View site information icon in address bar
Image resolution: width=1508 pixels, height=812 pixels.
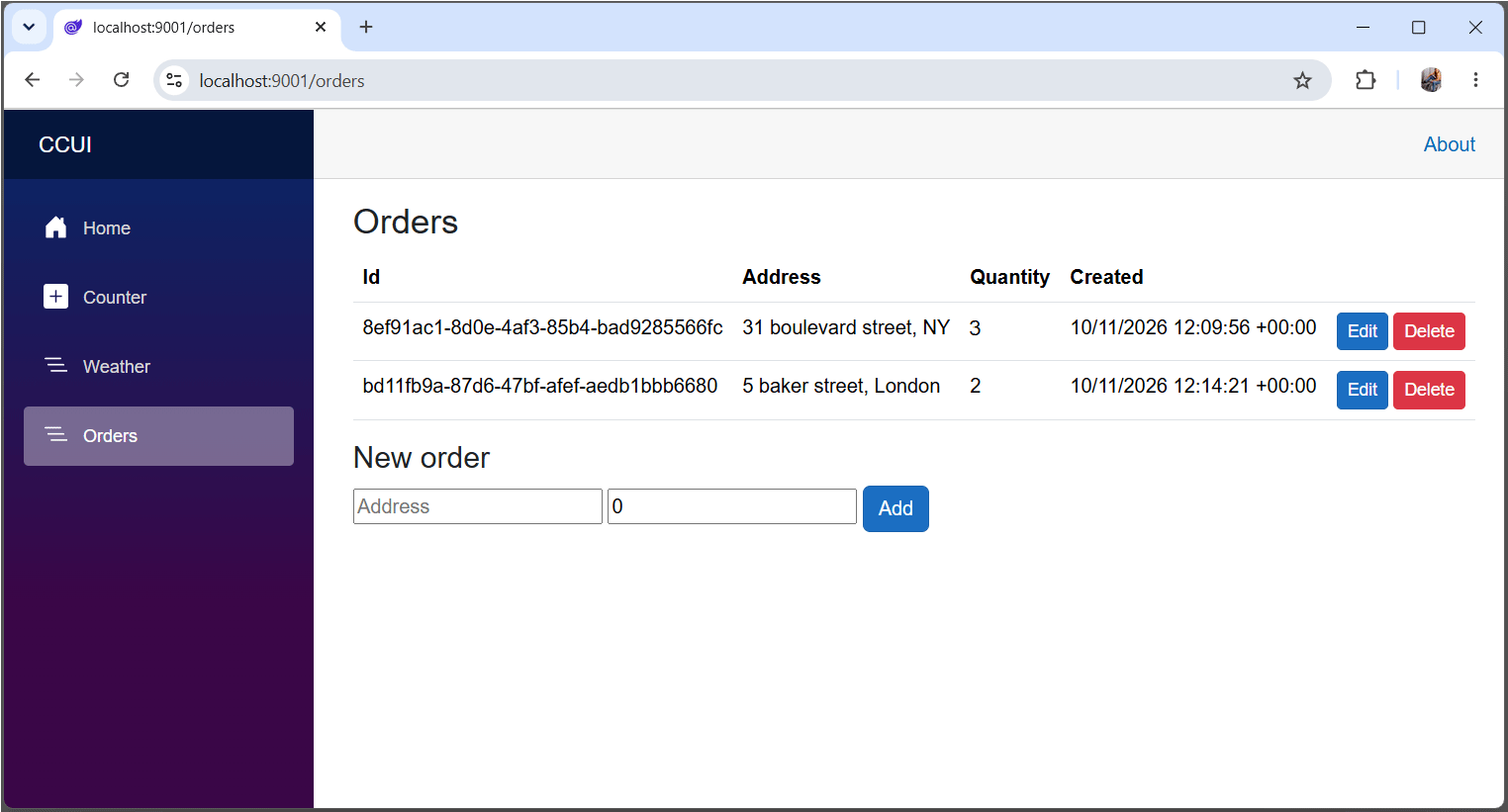174,80
